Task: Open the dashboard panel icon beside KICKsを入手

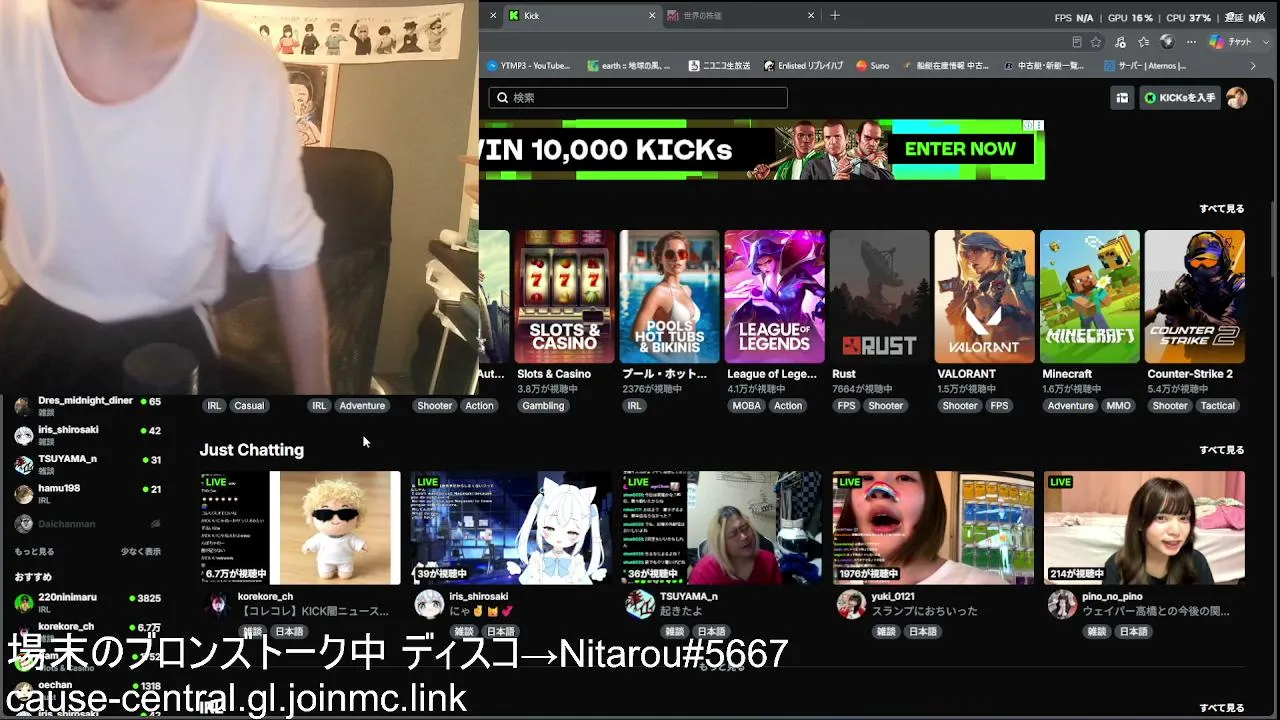Action: pyautogui.click(x=1122, y=98)
